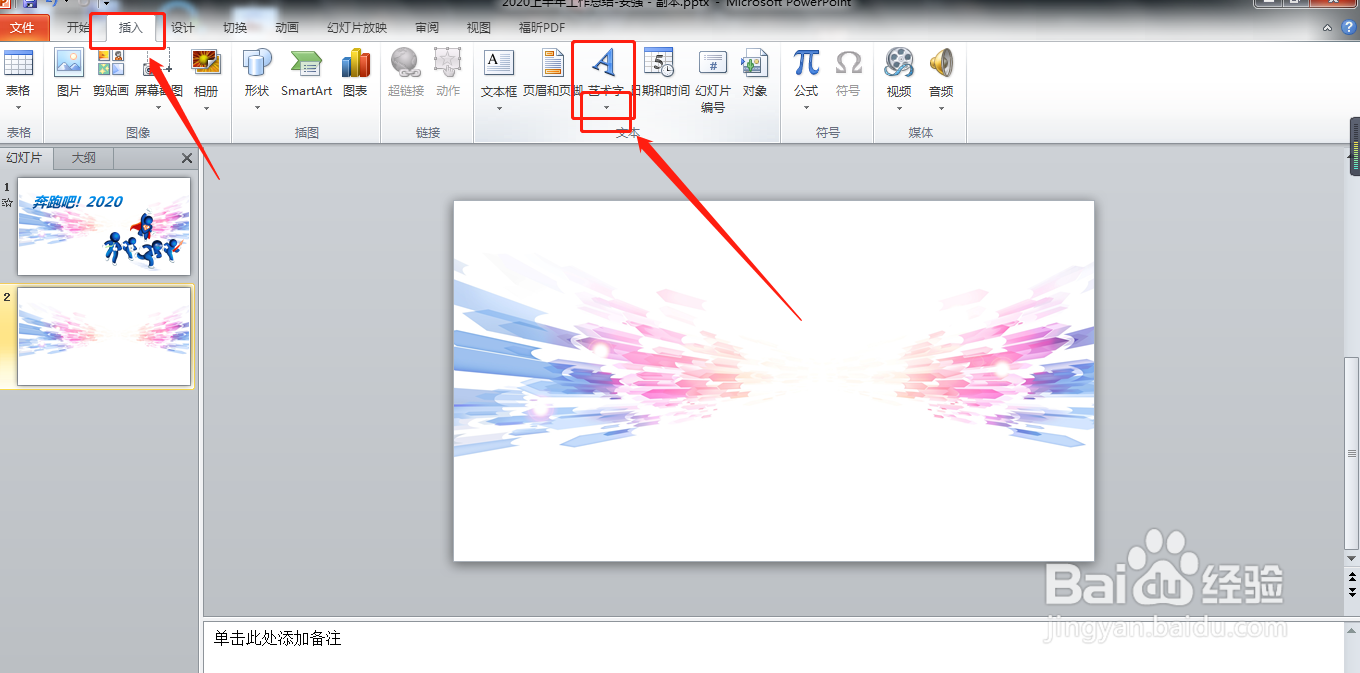1360x673 pixels.
Task: Close the slides thumbnail pane
Action: pos(187,158)
